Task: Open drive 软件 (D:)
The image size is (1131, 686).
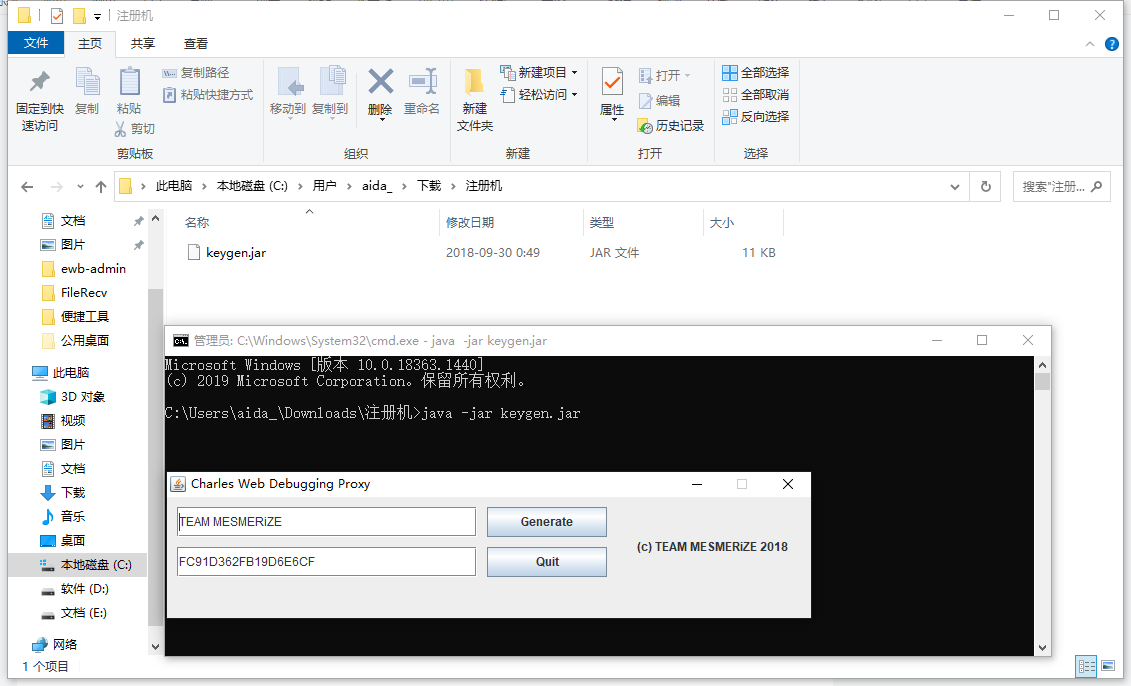Action: [x=75, y=589]
